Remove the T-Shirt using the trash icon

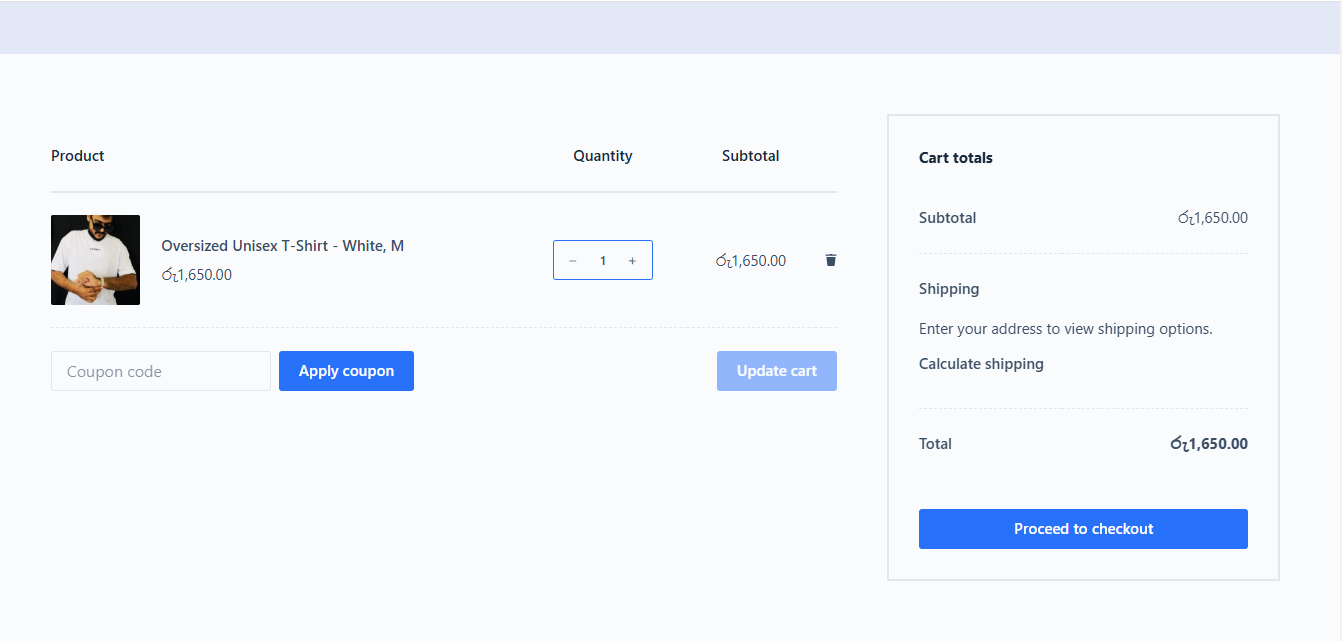[831, 260]
